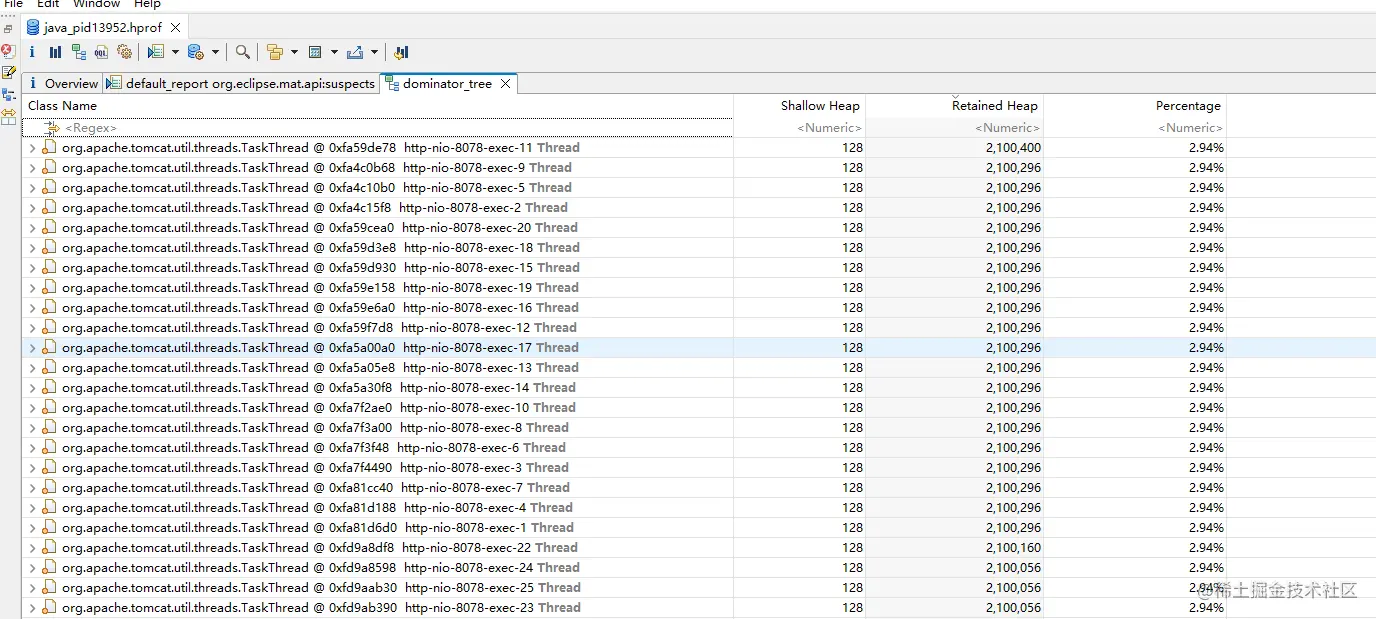The height and width of the screenshot is (619, 1376).
Task: Open the Query Browser database icon
Action: pos(196,52)
